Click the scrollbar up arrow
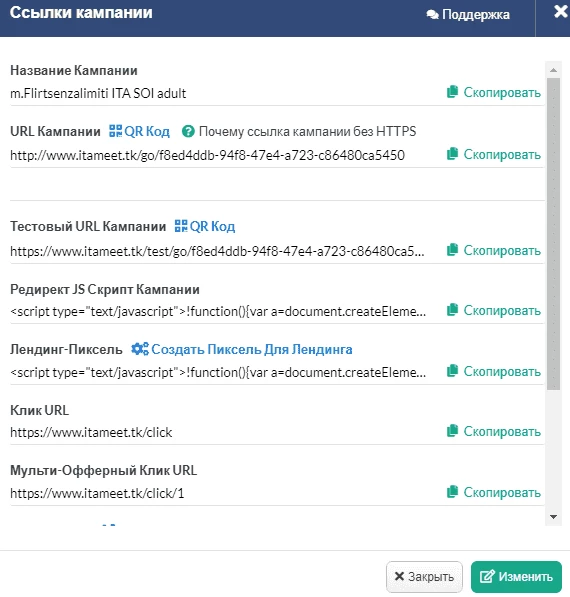 click(554, 70)
